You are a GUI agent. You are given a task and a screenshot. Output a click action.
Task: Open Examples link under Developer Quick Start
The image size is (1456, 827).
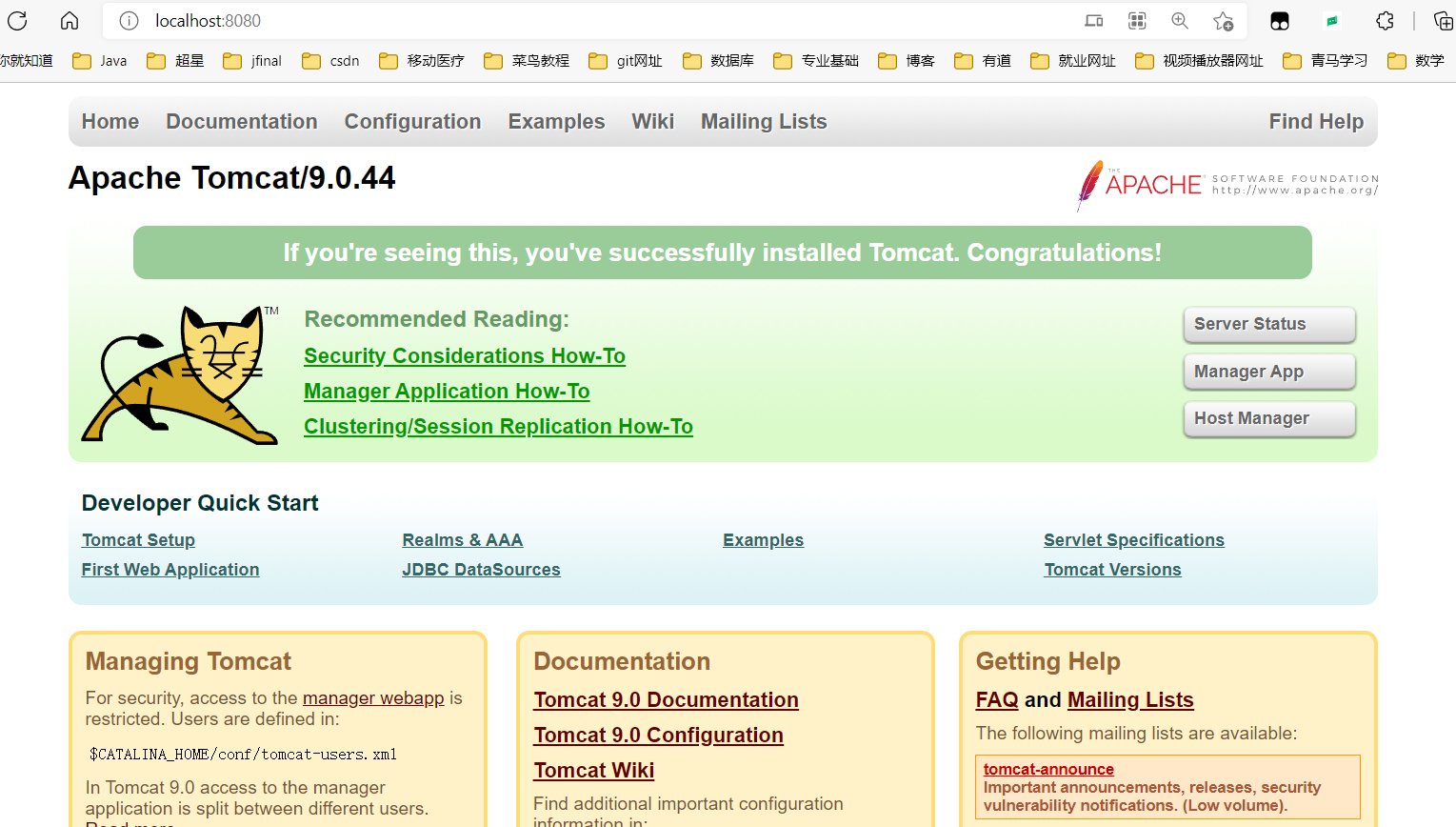763,540
